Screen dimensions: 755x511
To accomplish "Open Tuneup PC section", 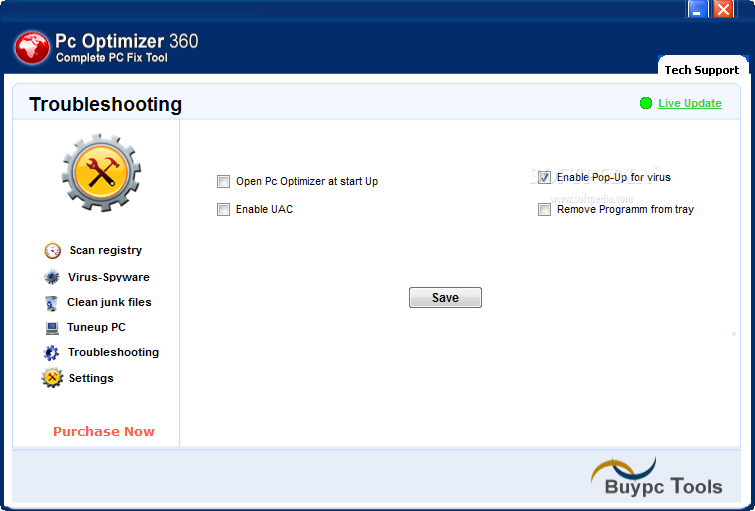I will (96, 328).
